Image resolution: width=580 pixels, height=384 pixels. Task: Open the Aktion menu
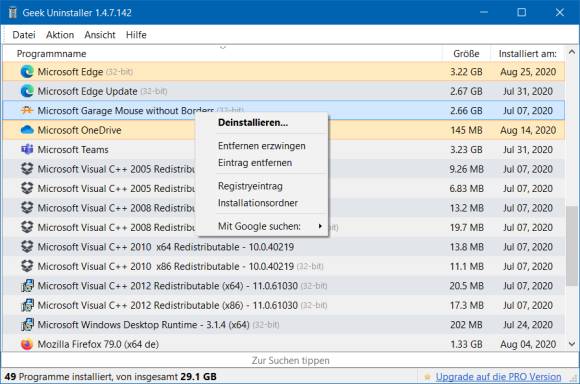[x=60, y=35]
